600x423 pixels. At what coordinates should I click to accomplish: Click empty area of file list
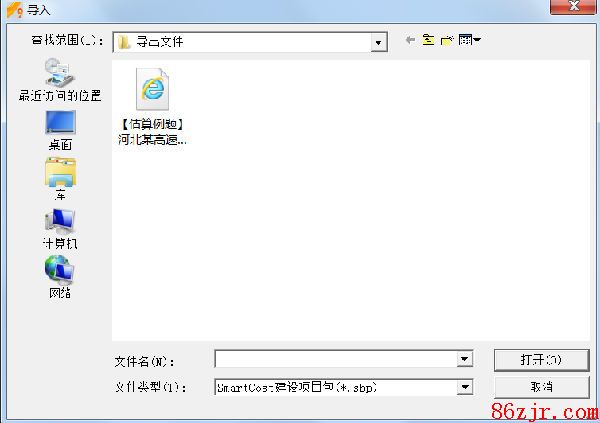coord(383,230)
